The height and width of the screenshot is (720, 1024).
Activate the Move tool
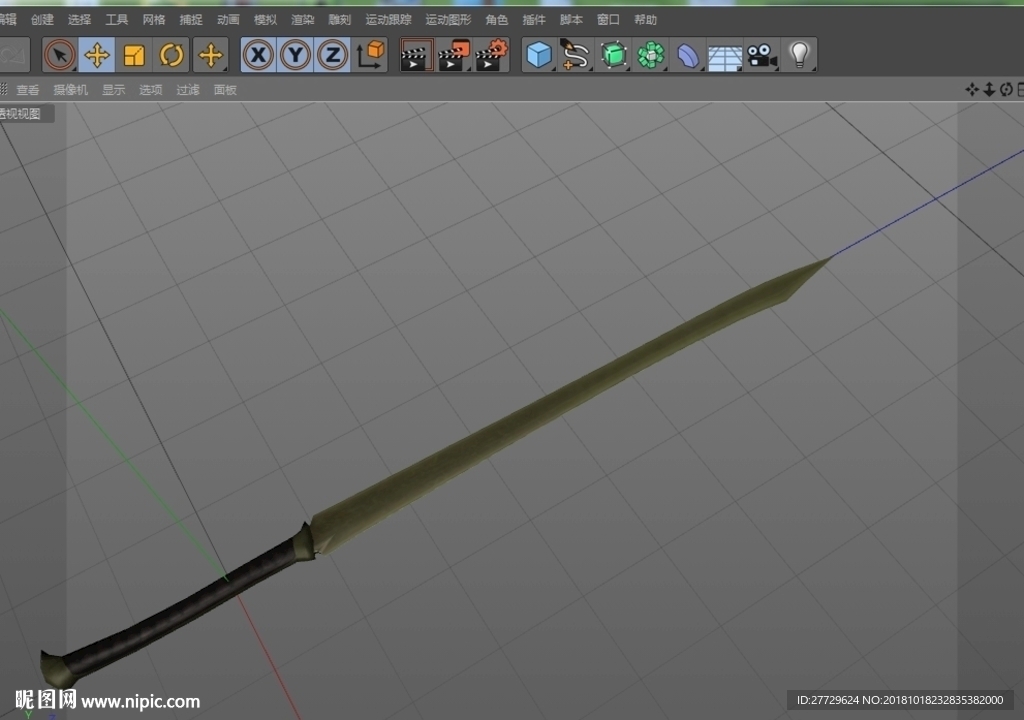point(97,55)
